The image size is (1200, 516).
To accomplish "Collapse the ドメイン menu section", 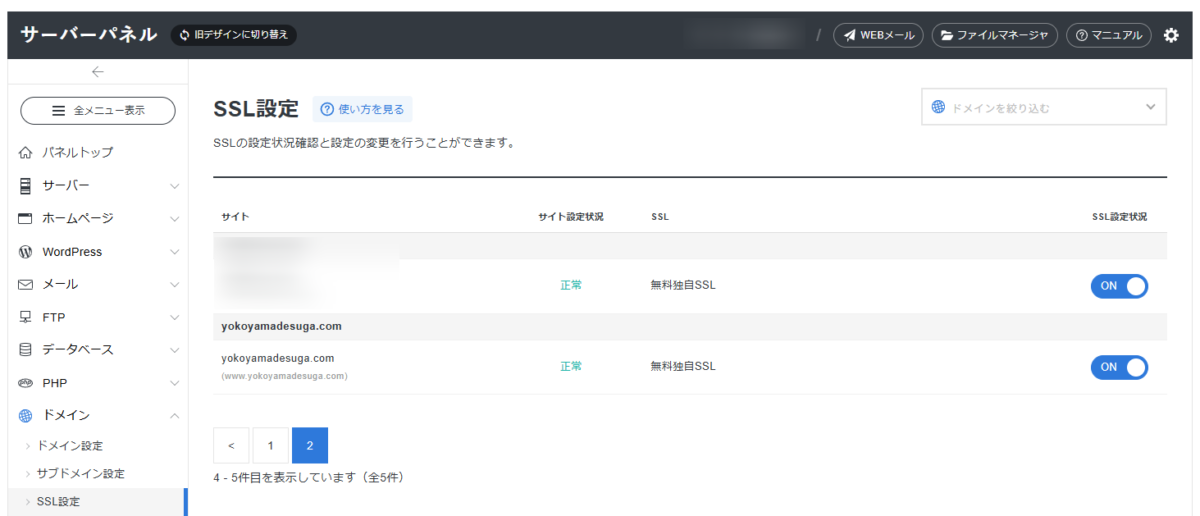I will point(97,416).
